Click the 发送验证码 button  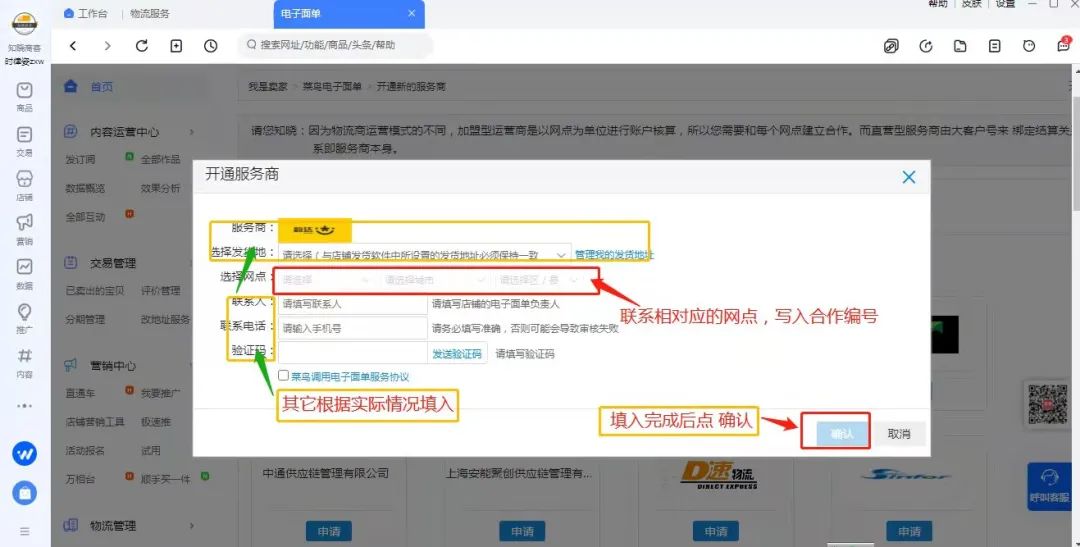pyautogui.click(x=458, y=354)
